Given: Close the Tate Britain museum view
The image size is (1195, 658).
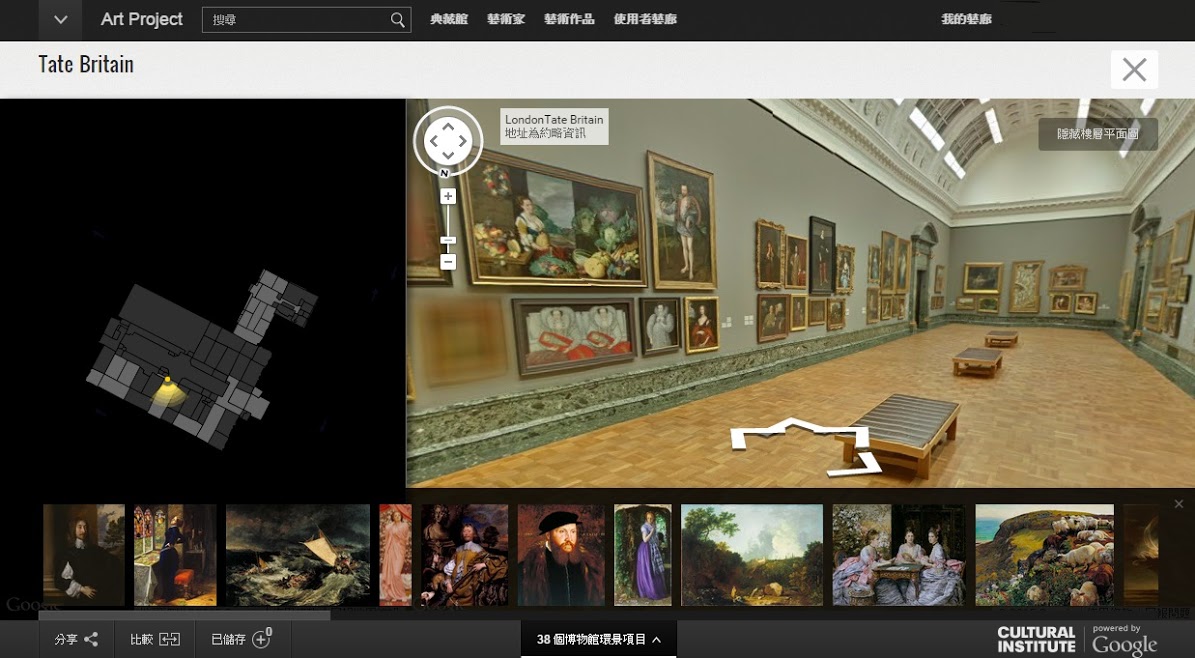Looking at the screenshot, I should point(1134,70).
